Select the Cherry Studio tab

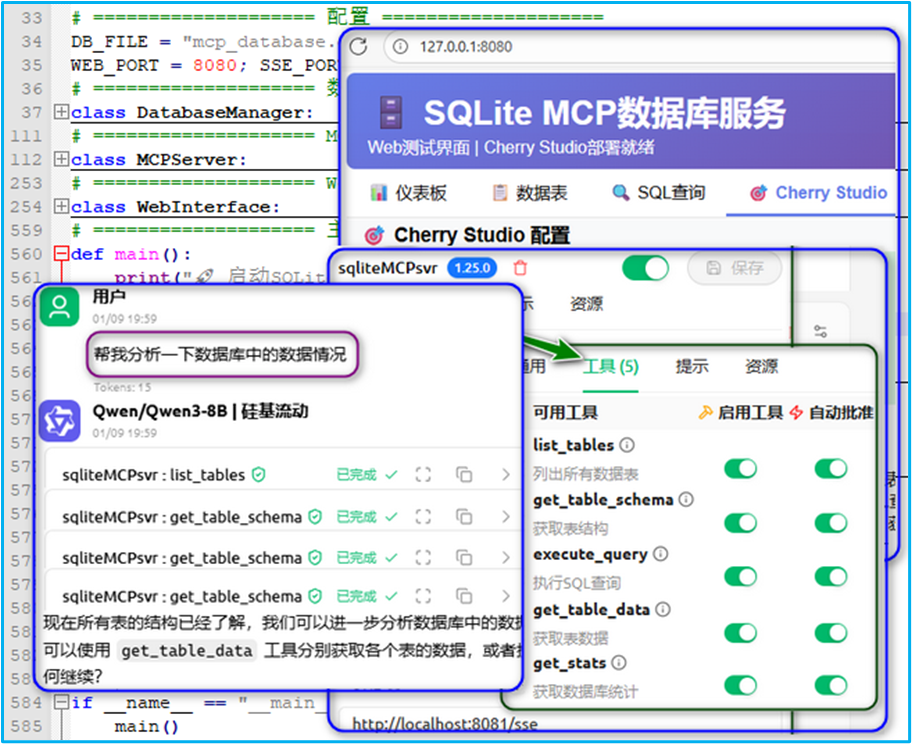[x=818, y=193]
